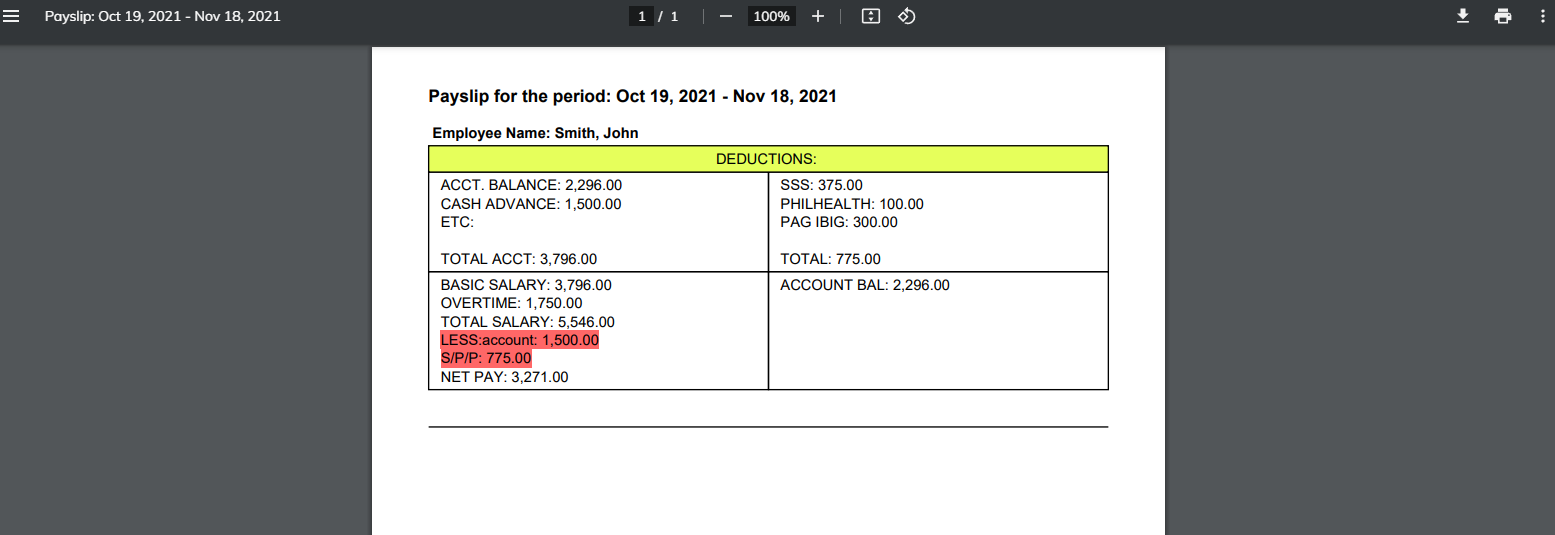Select the highlighted S/P/P: 775.00 line
Image resolution: width=1555 pixels, height=535 pixels.
pyautogui.click(x=486, y=358)
